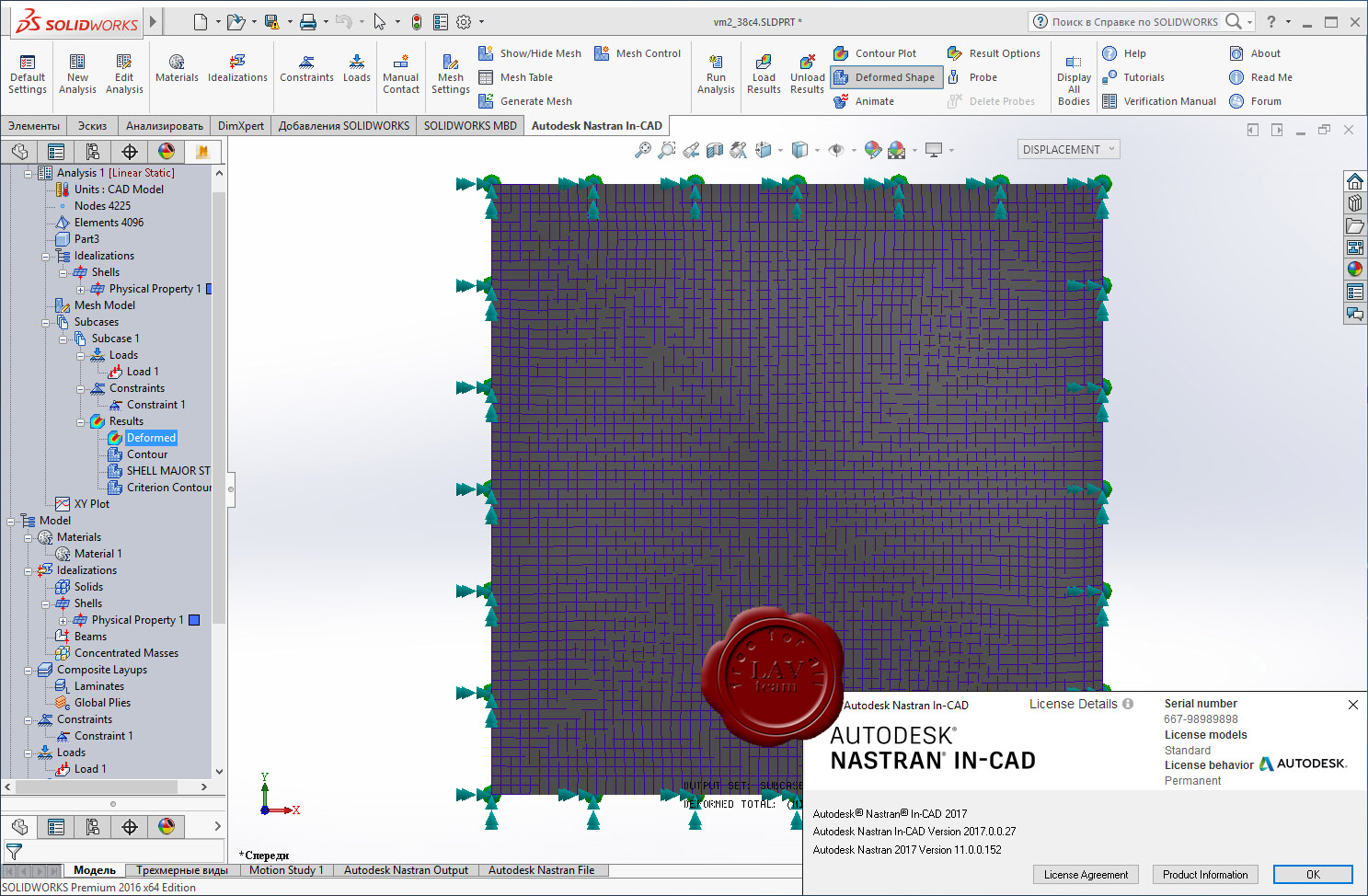The height and width of the screenshot is (896, 1368).
Task: Click the License Agreement button
Action: [x=1086, y=875]
